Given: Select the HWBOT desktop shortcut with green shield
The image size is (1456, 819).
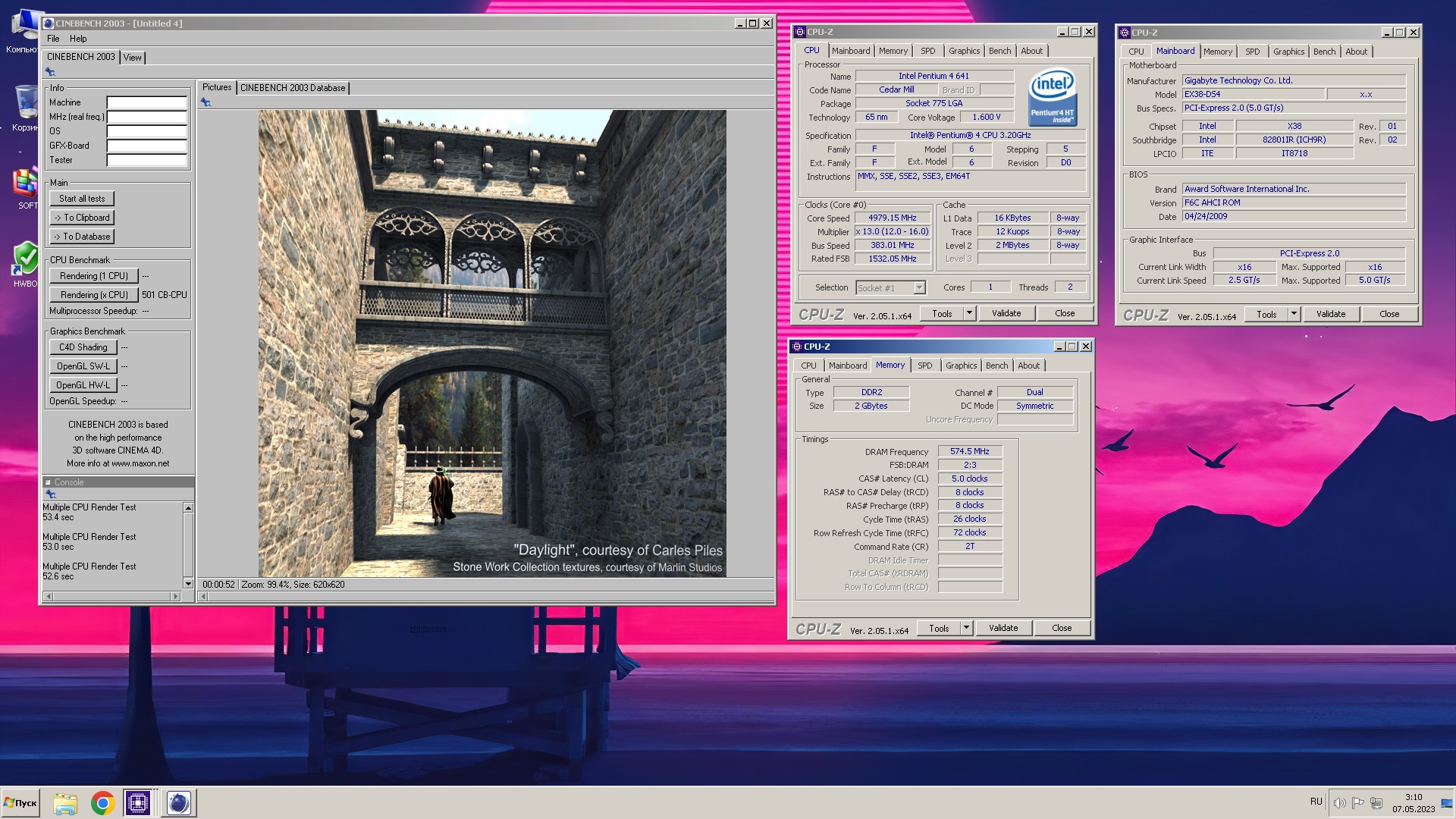Looking at the screenshot, I should 25,264.
